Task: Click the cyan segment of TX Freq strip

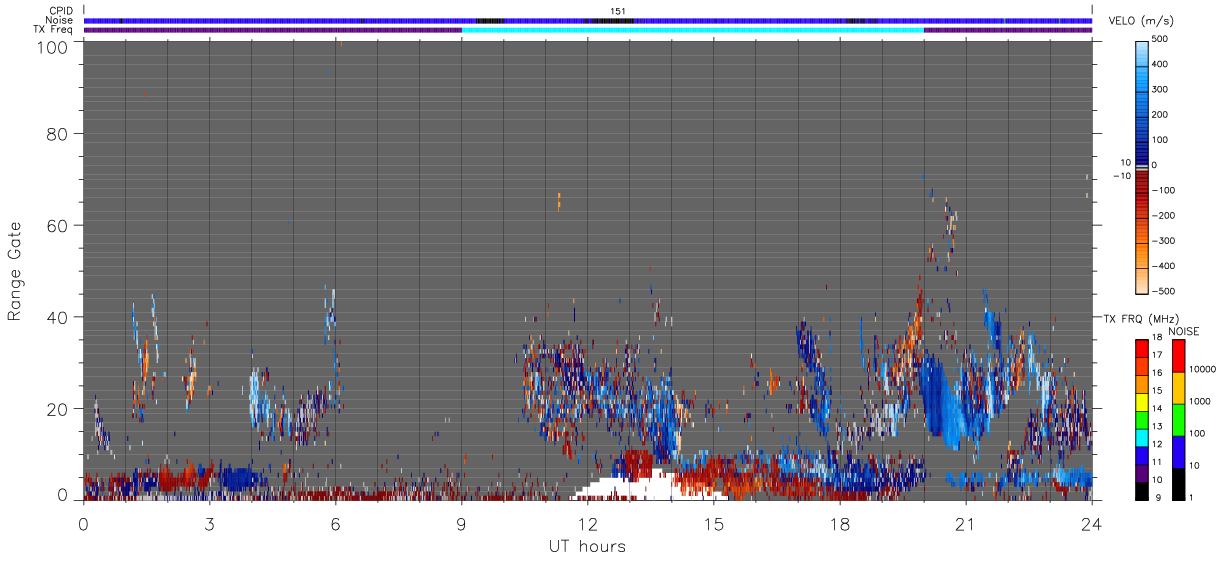Action: click(x=692, y=30)
